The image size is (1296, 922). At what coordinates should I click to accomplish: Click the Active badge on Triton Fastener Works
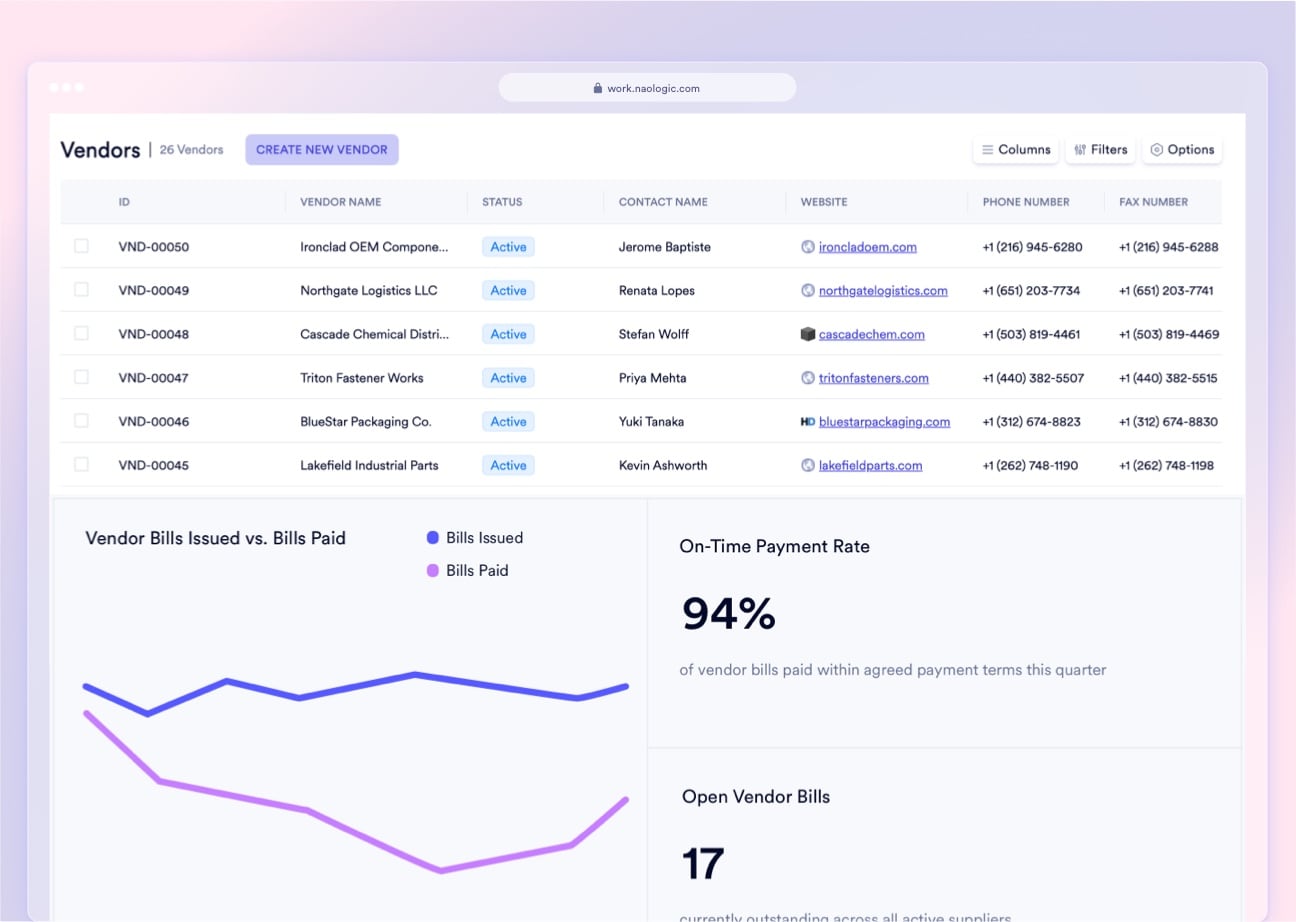(x=507, y=378)
